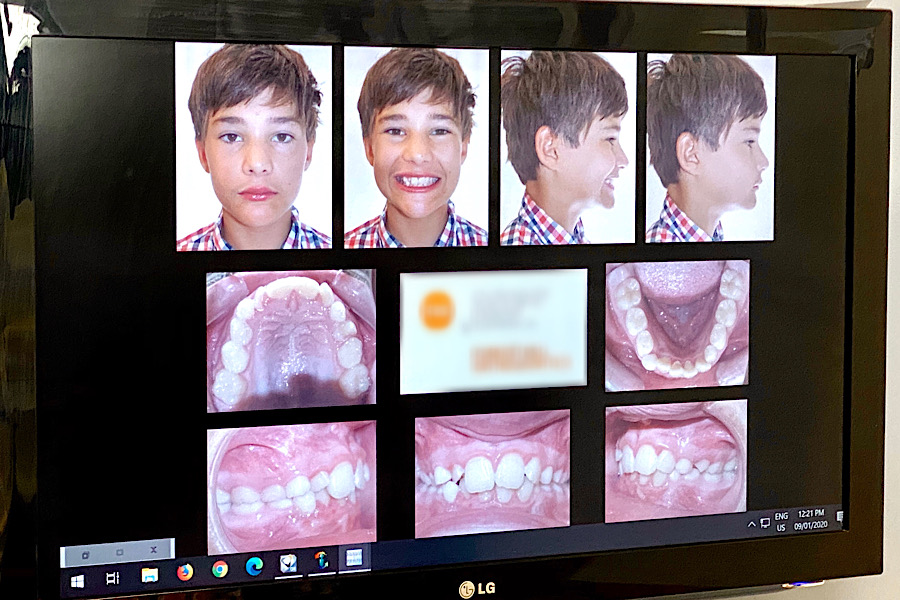
Task: Open the Windows Start menu
Action: [77, 580]
